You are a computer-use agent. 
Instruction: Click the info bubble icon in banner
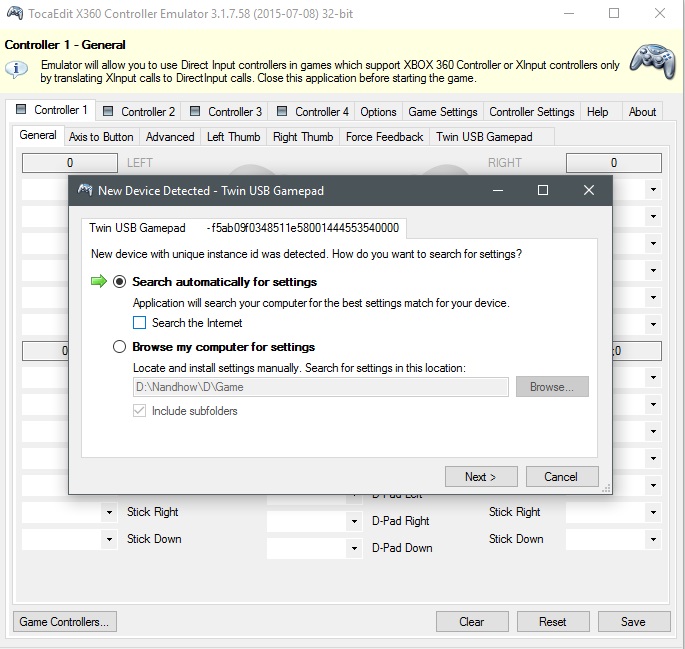[x=17, y=69]
